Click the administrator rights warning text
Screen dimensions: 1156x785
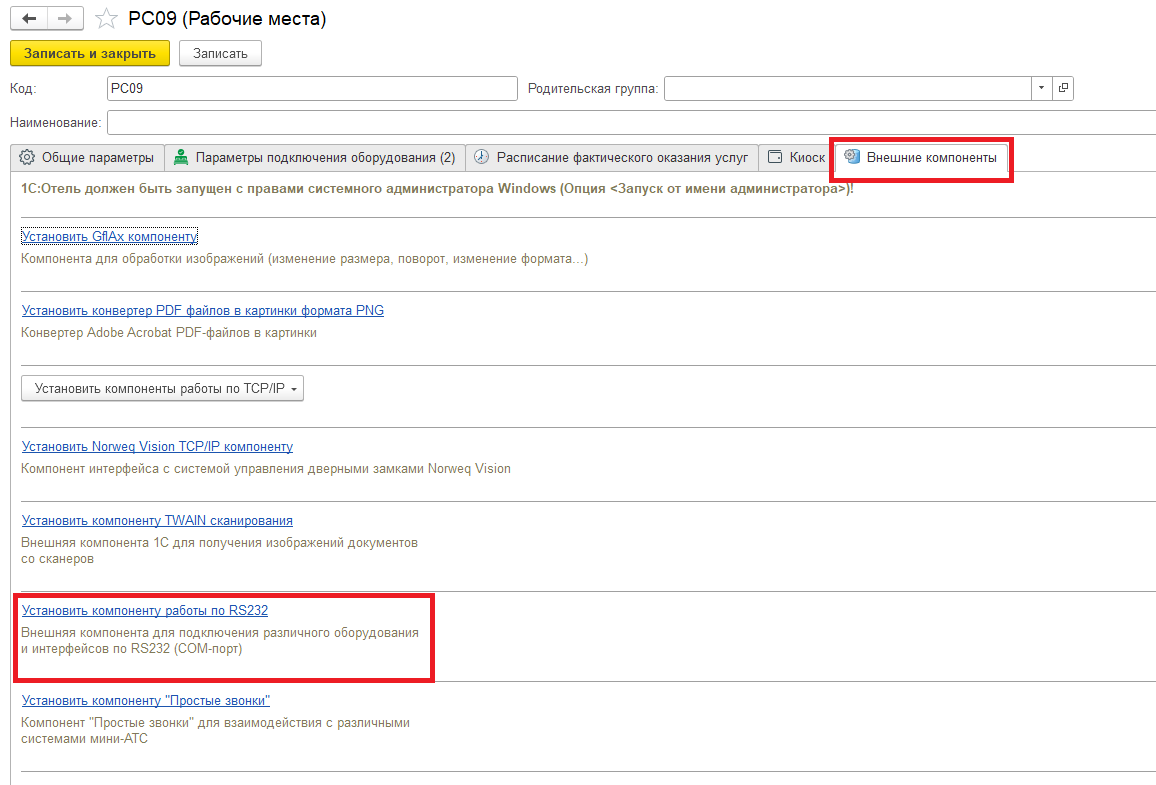[437, 189]
